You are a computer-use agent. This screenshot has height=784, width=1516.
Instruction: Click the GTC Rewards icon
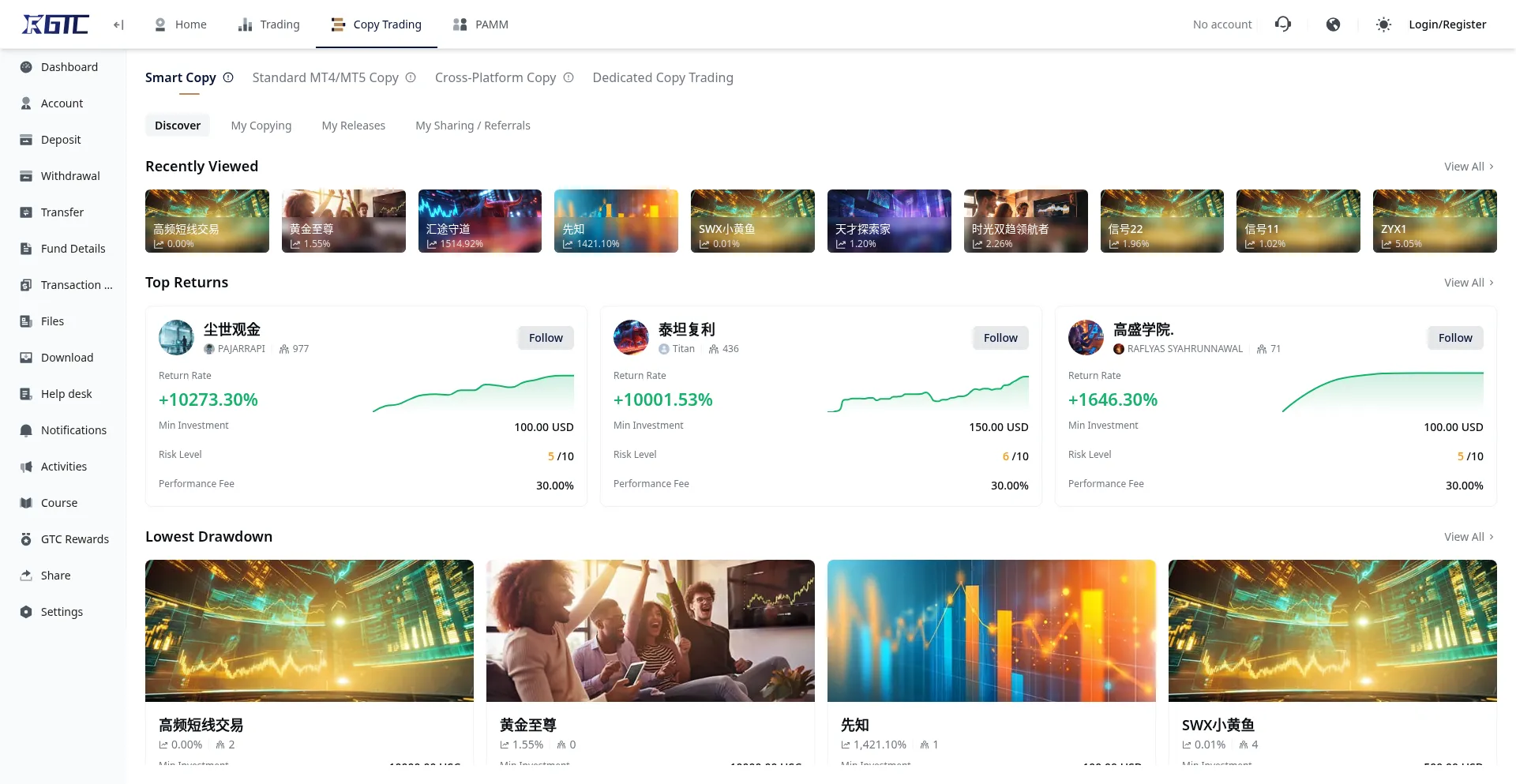(26, 539)
